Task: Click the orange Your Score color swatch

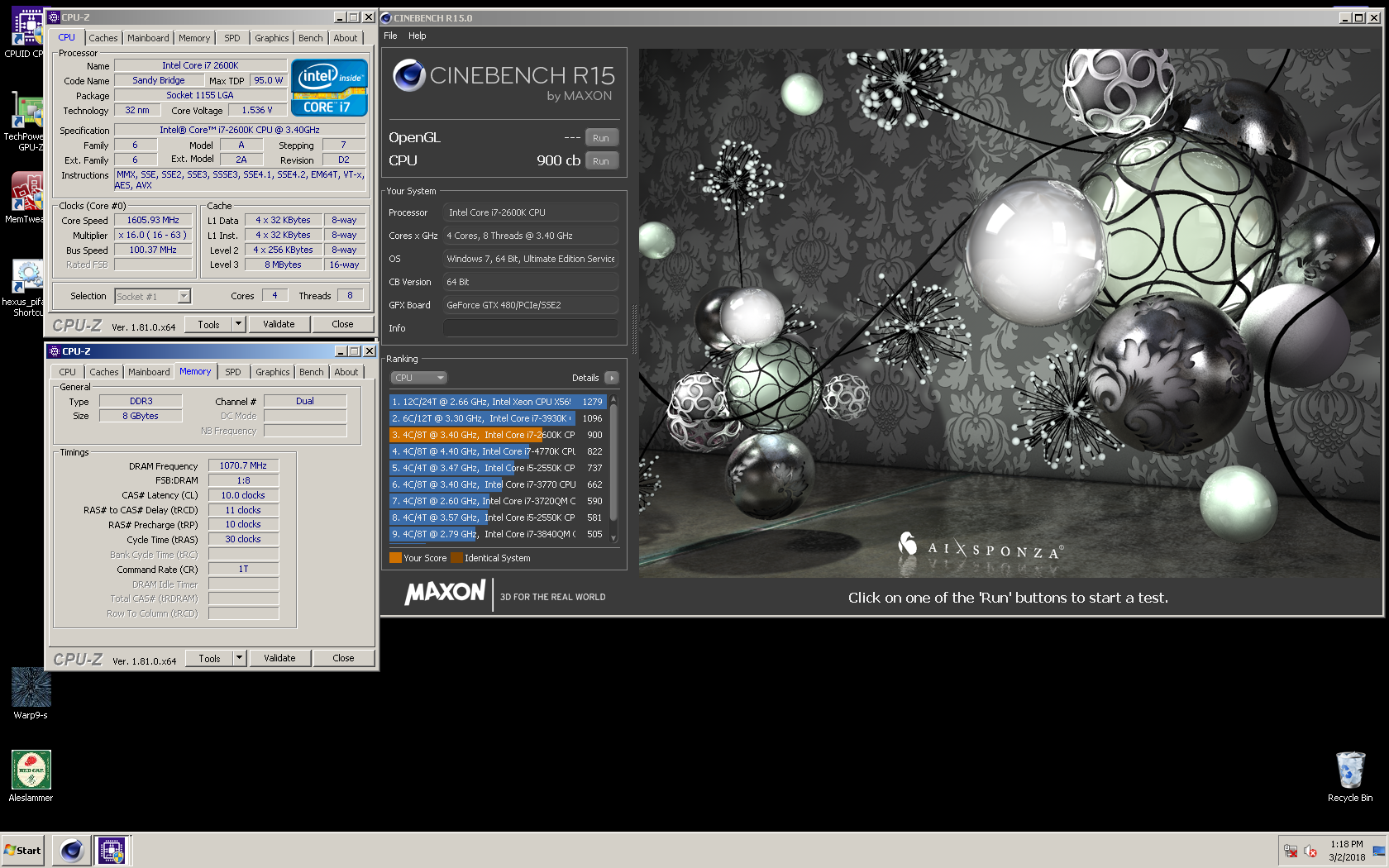Action: tap(395, 558)
